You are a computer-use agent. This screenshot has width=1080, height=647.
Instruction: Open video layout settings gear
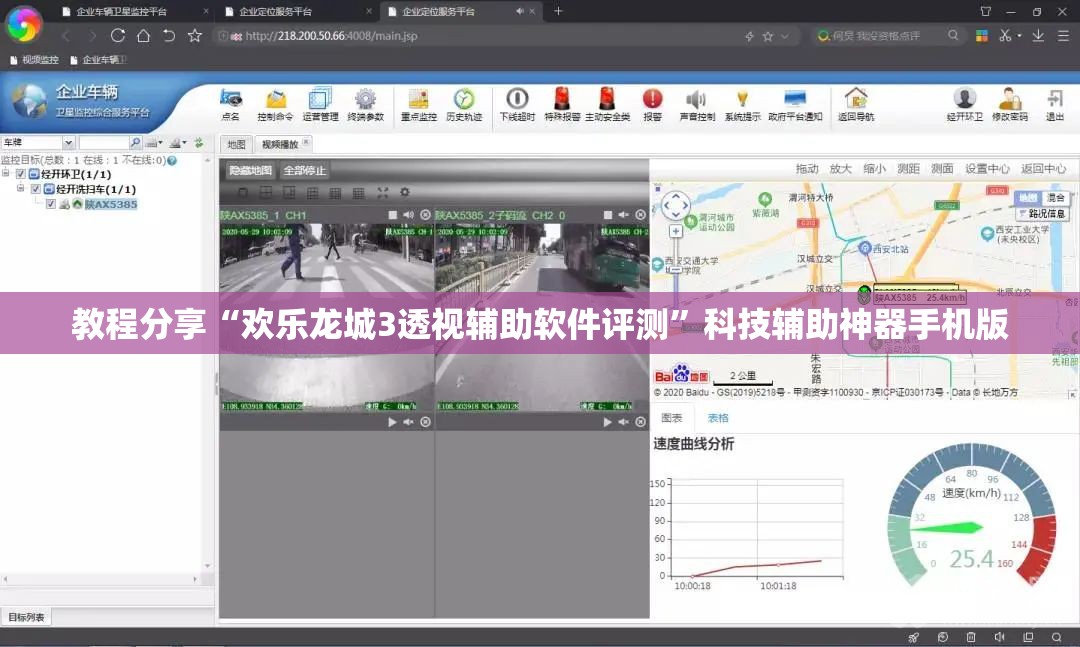click(x=405, y=193)
